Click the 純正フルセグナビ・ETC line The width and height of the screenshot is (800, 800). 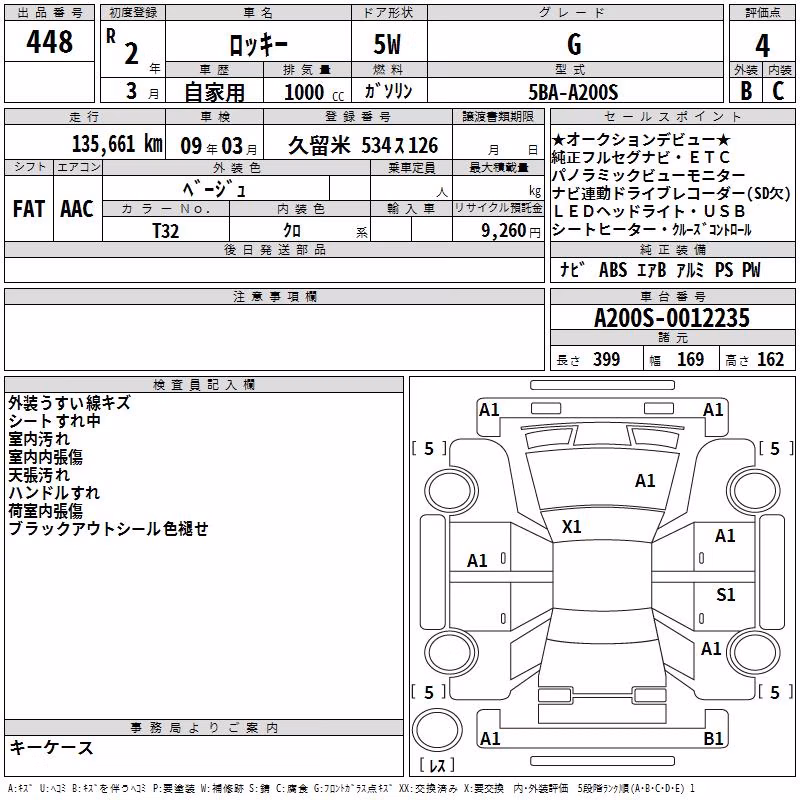click(x=641, y=157)
